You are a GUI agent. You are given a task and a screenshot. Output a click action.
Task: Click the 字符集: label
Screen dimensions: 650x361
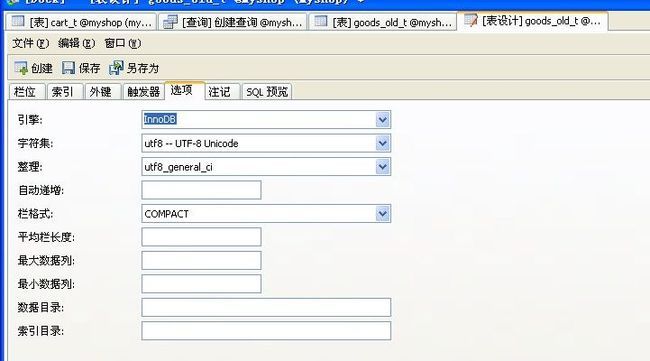35,143
